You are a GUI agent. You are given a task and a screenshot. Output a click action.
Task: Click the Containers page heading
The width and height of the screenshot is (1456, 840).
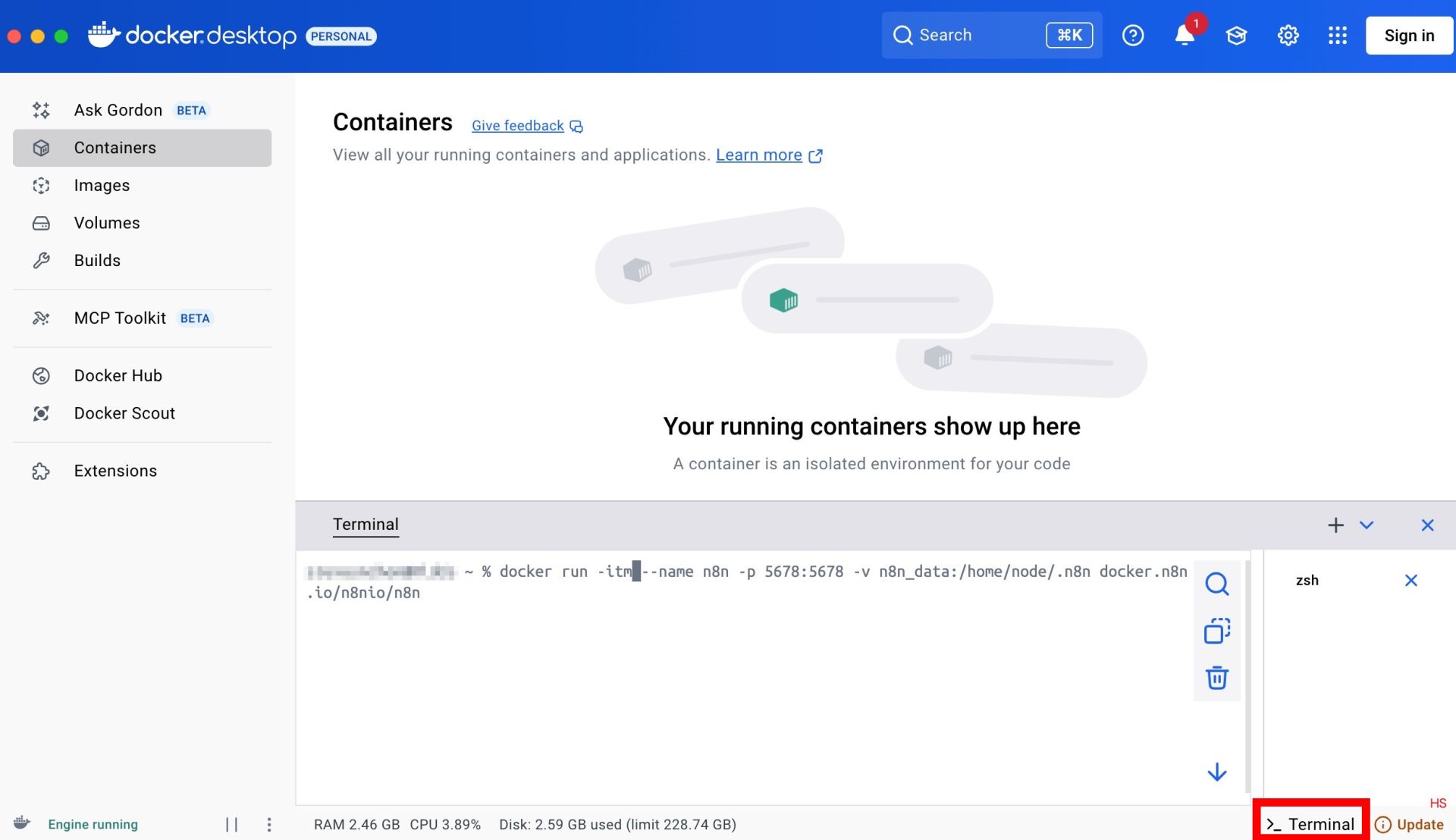coord(392,122)
